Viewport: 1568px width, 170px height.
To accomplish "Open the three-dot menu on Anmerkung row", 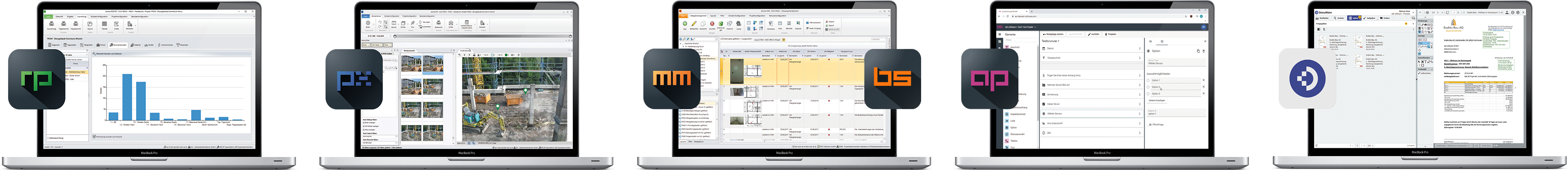I will (x=1139, y=94).
